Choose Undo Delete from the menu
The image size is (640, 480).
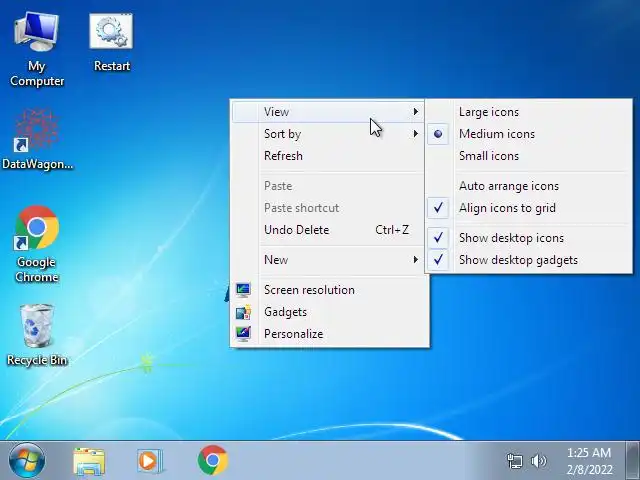point(329,230)
